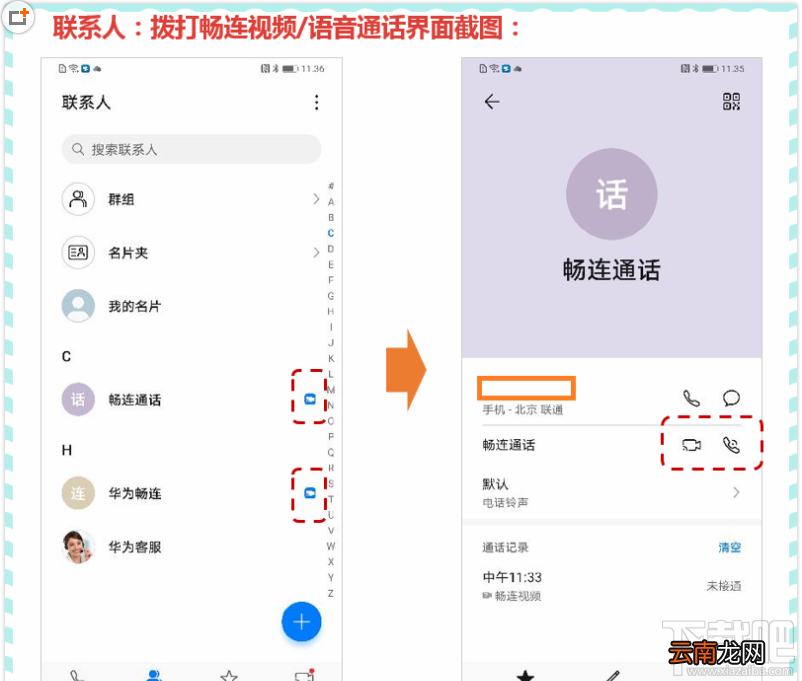The height and width of the screenshot is (681, 802).
Task: Call the mobile number with the phone icon
Action: click(692, 398)
